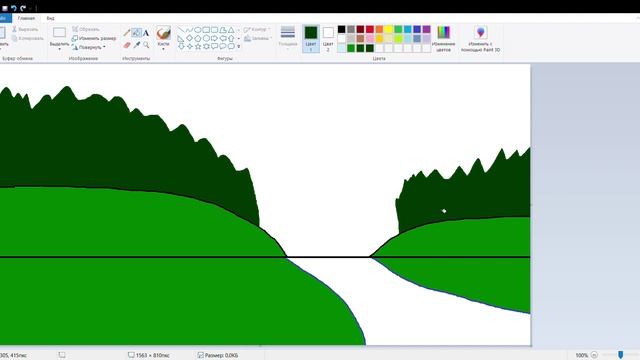Select the Magnifier tool
This screenshot has width=640, height=360.
pyautogui.click(x=146, y=45)
